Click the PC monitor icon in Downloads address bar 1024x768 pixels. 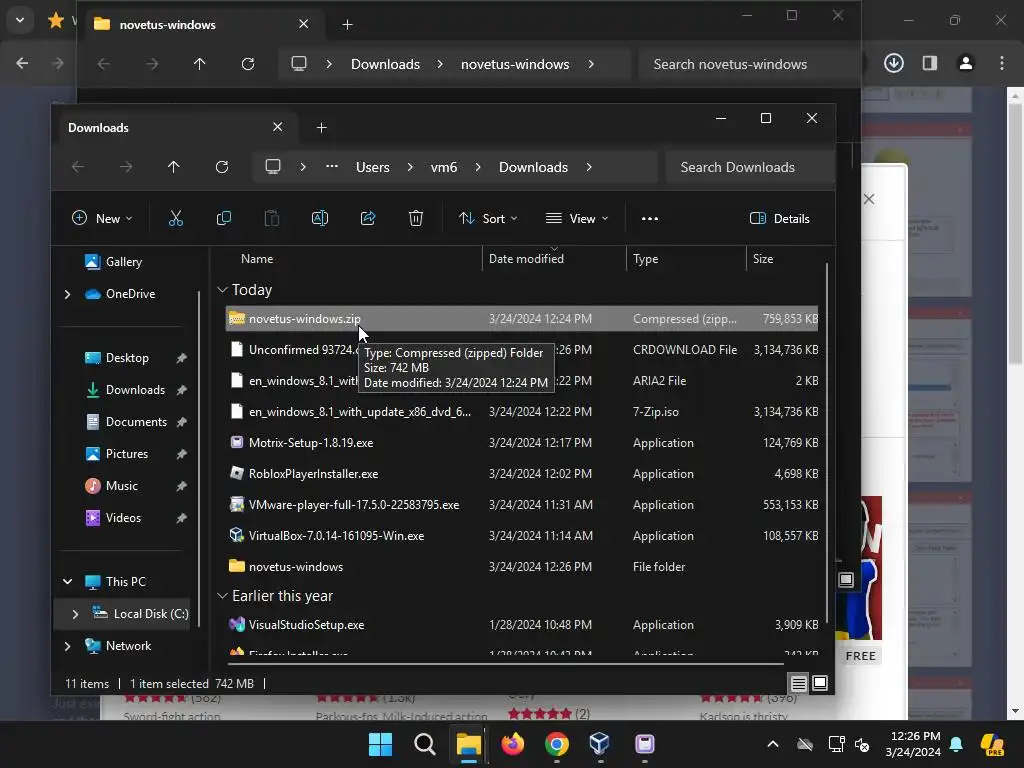(x=273, y=167)
